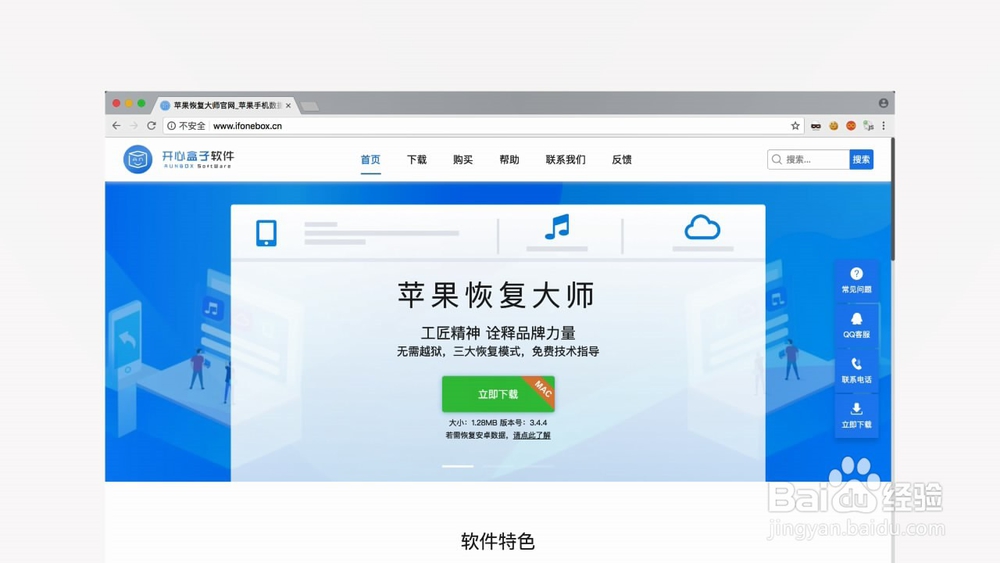Screen dimensions: 1000x563
Task: Select the 苹果恢复大师官网 browser tab
Action: click(x=225, y=105)
